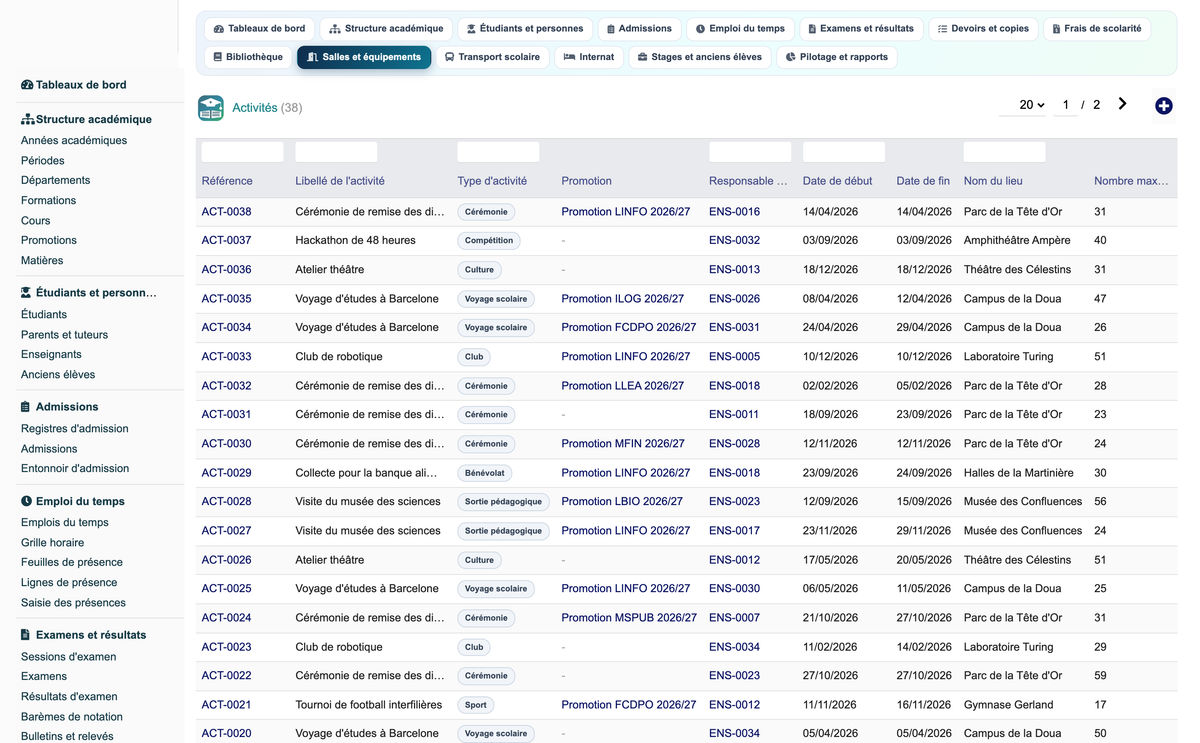The image size is (1200, 743).
Task: Click the Type d'activité filter input
Action: (x=498, y=152)
